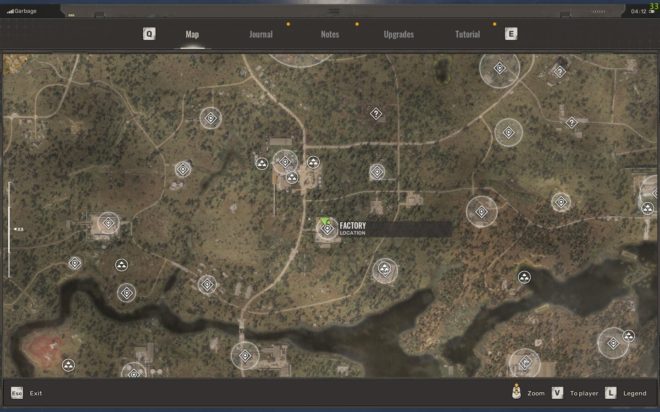Select the Factory location marker icon
This screenshot has width=660, height=412.
point(327,229)
